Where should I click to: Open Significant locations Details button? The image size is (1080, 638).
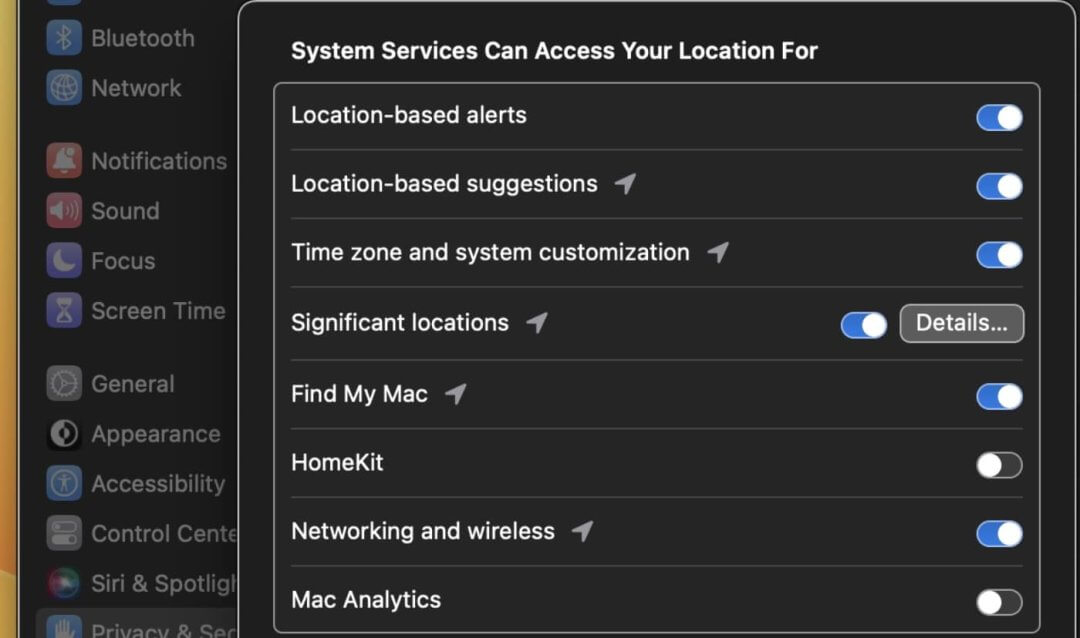961,324
